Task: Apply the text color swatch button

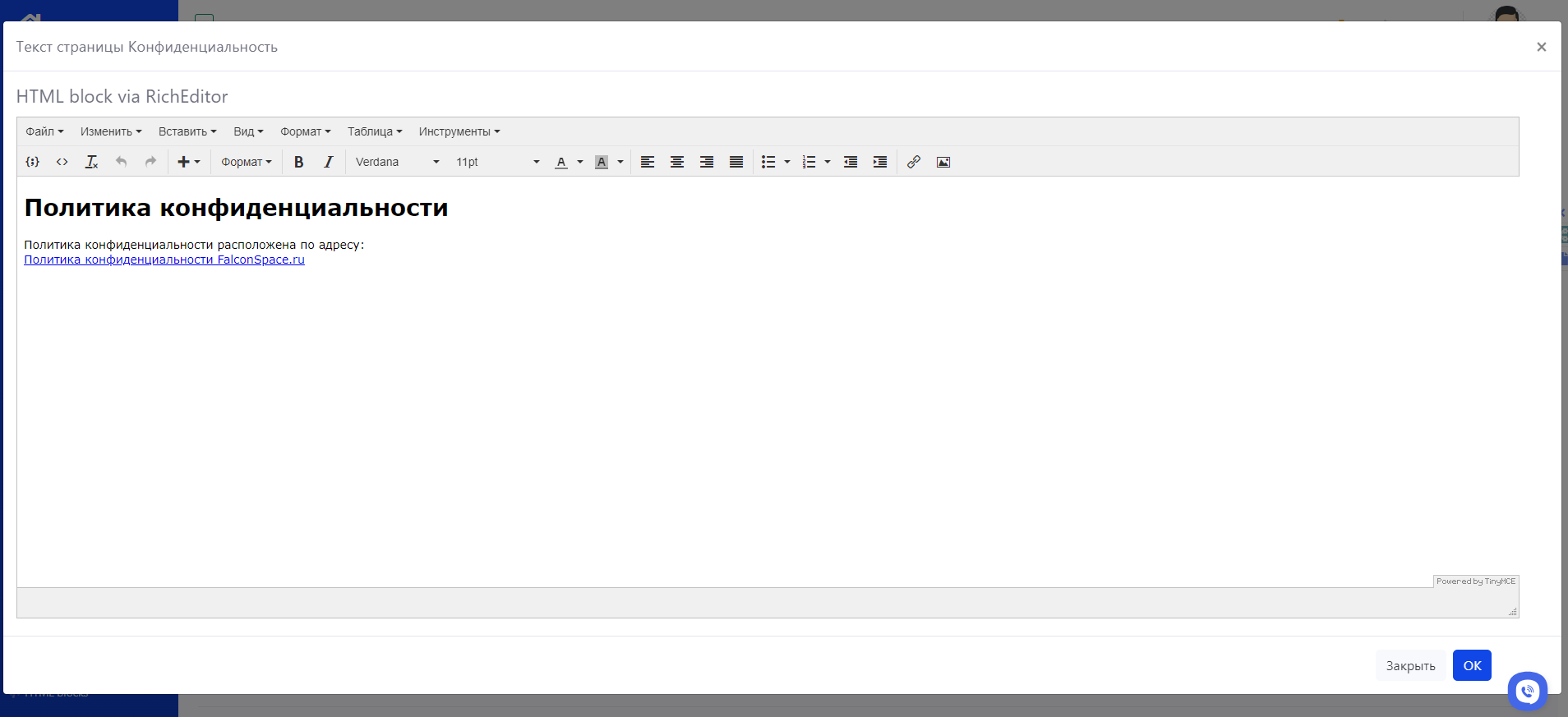Action: click(x=561, y=162)
